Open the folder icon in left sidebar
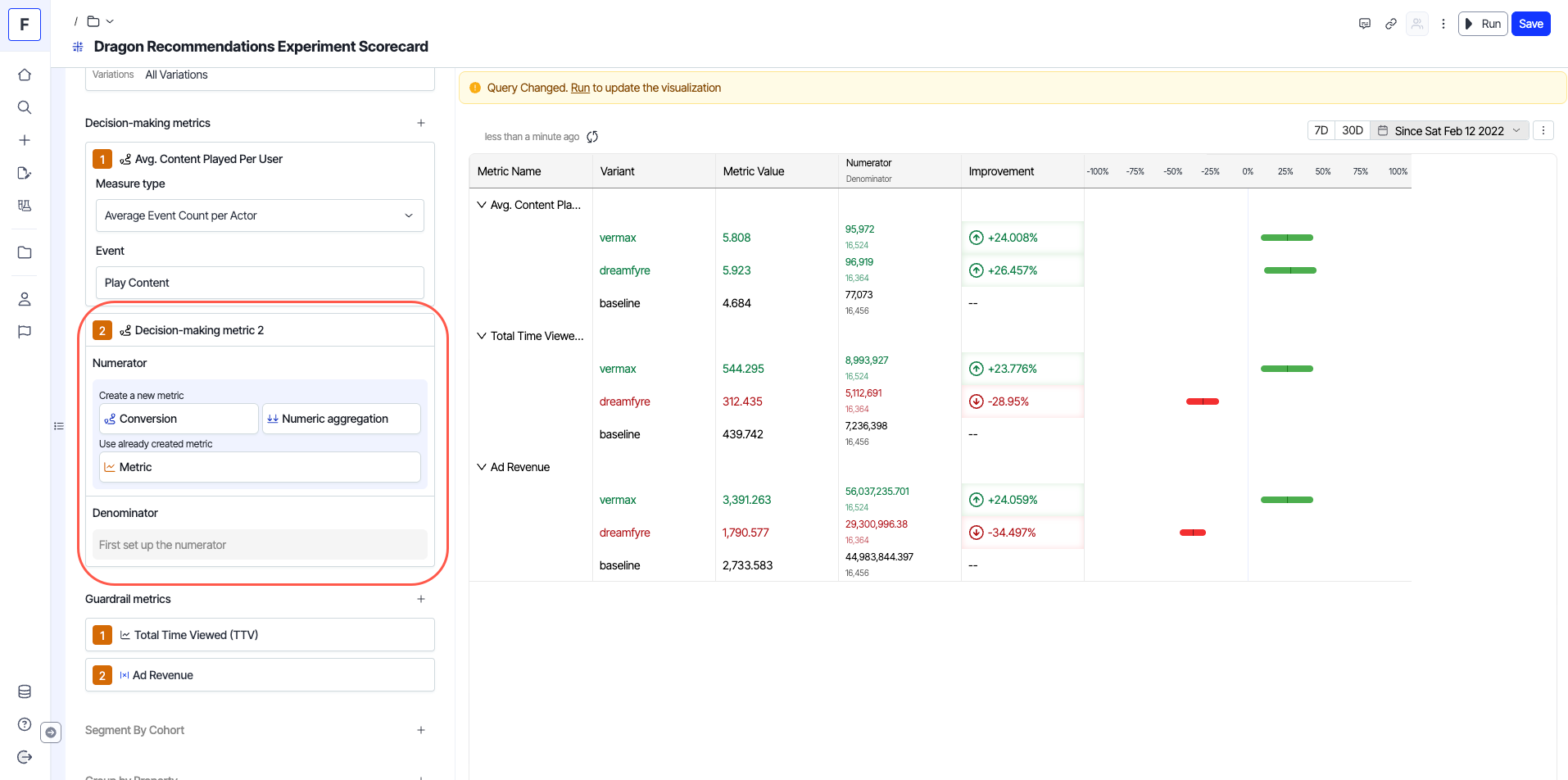Image resolution: width=1568 pixels, height=780 pixels. pyautogui.click(x=25, y=252)
